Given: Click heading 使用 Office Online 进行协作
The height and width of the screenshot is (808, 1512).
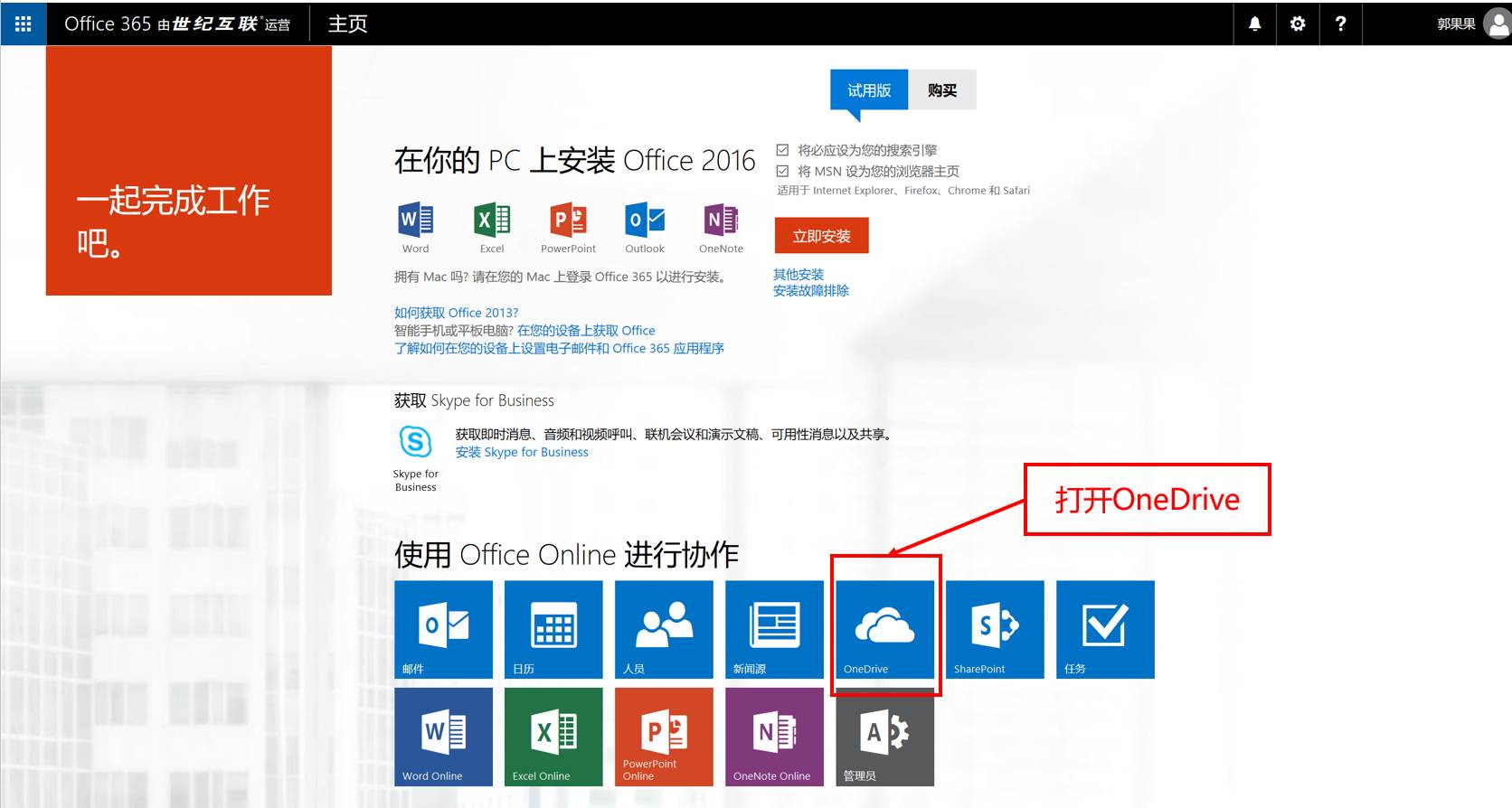Looking at the screenshot, I should [x=567, y=554].
